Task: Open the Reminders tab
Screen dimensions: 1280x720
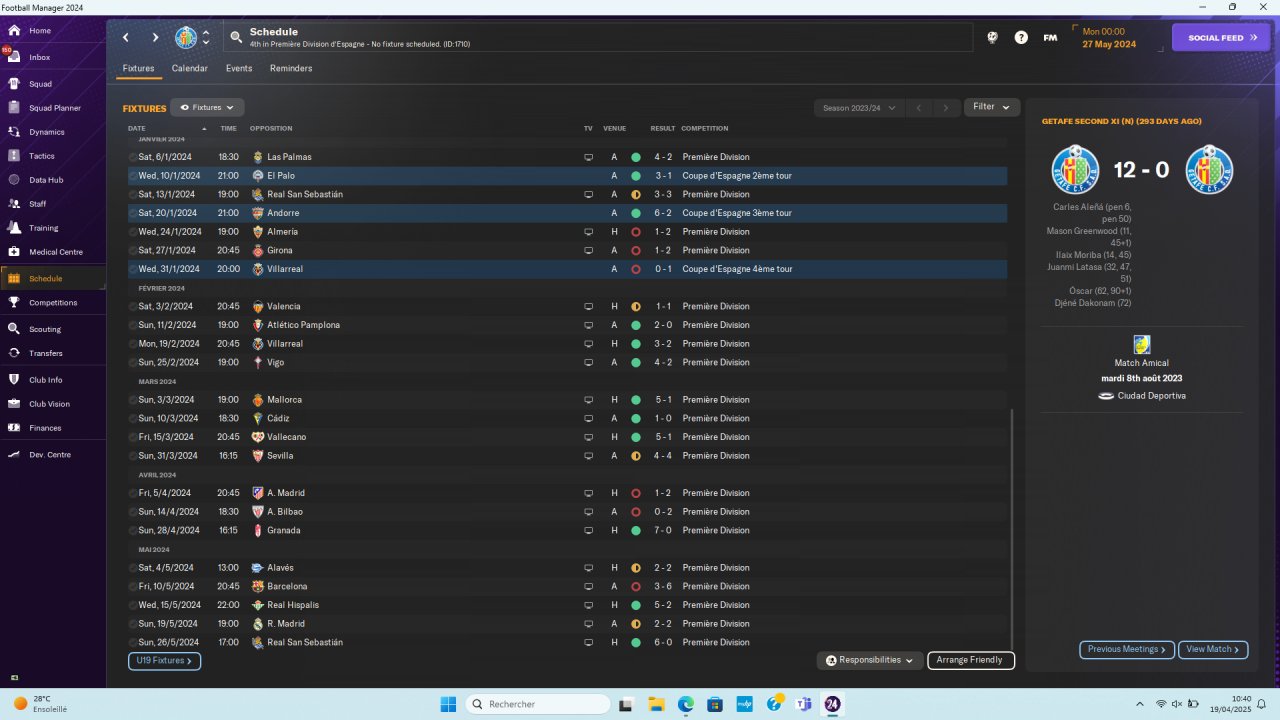Action: 291,68
